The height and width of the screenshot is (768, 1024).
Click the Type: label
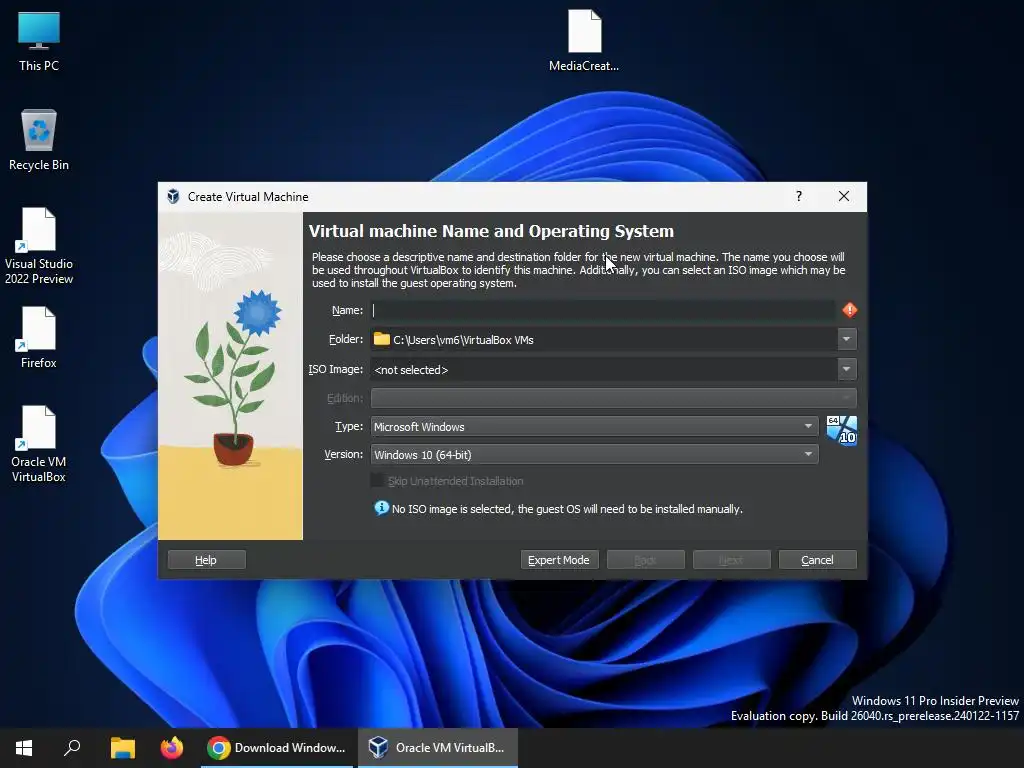click(x=349, y=426)
